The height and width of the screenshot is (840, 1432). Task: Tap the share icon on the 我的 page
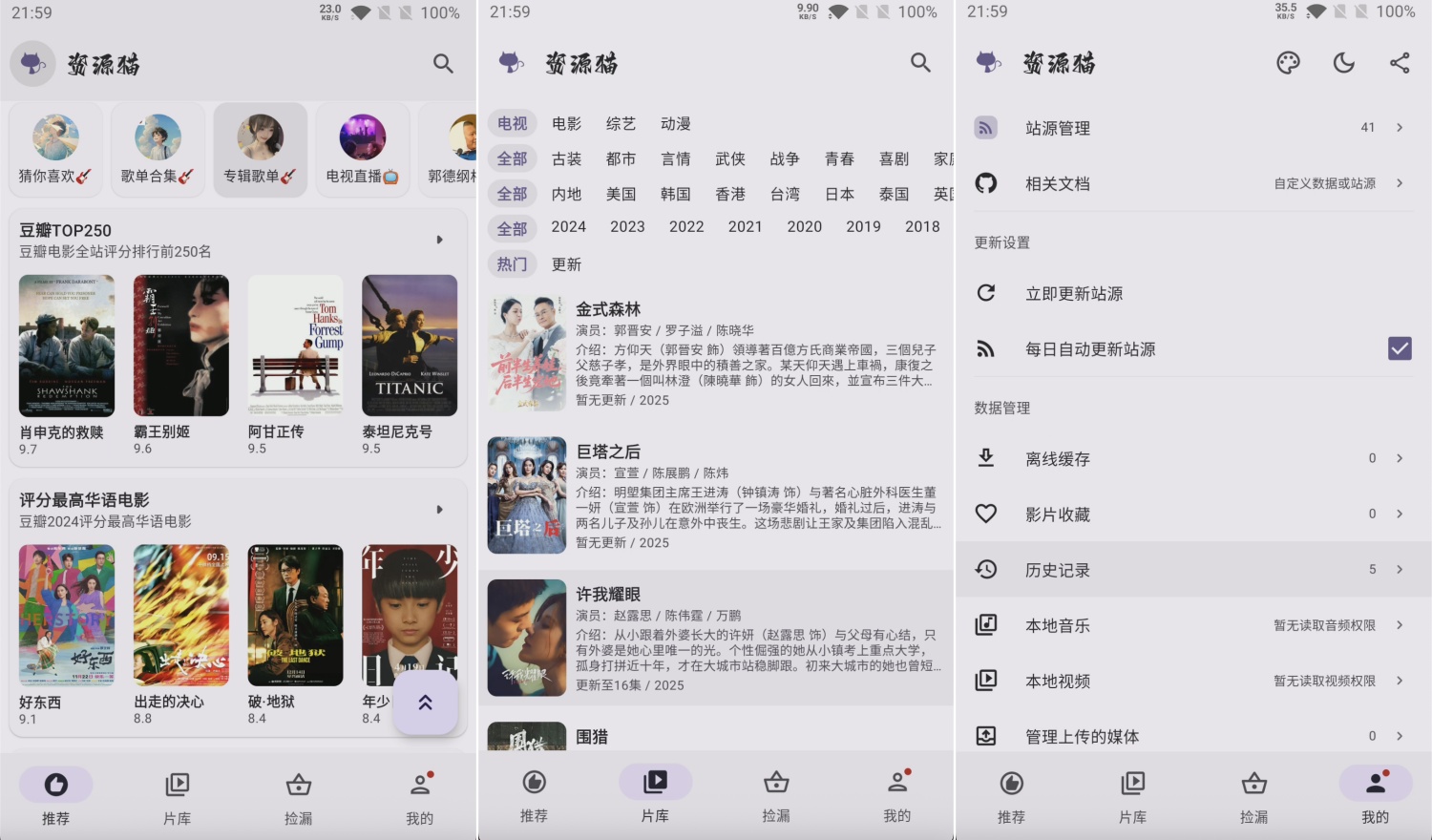[x=1400, y=63]
